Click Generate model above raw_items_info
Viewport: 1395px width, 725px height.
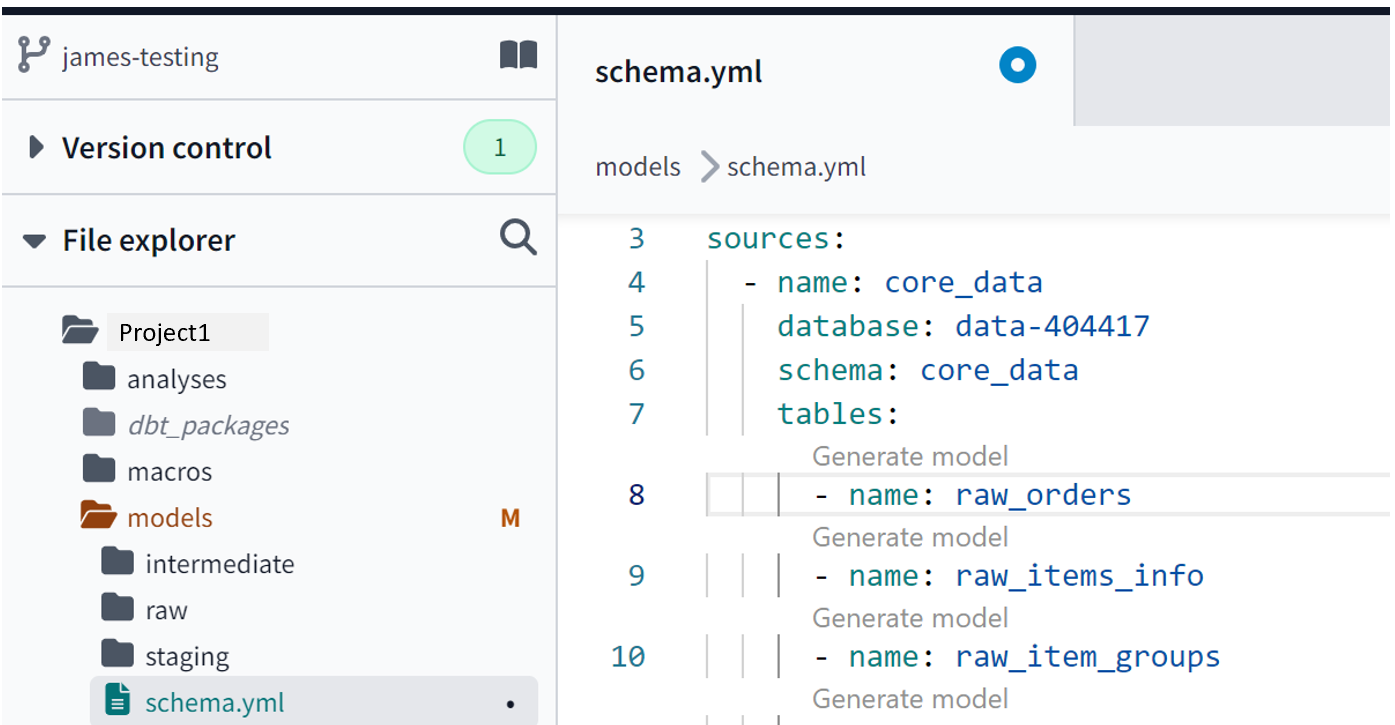[910, 538]
